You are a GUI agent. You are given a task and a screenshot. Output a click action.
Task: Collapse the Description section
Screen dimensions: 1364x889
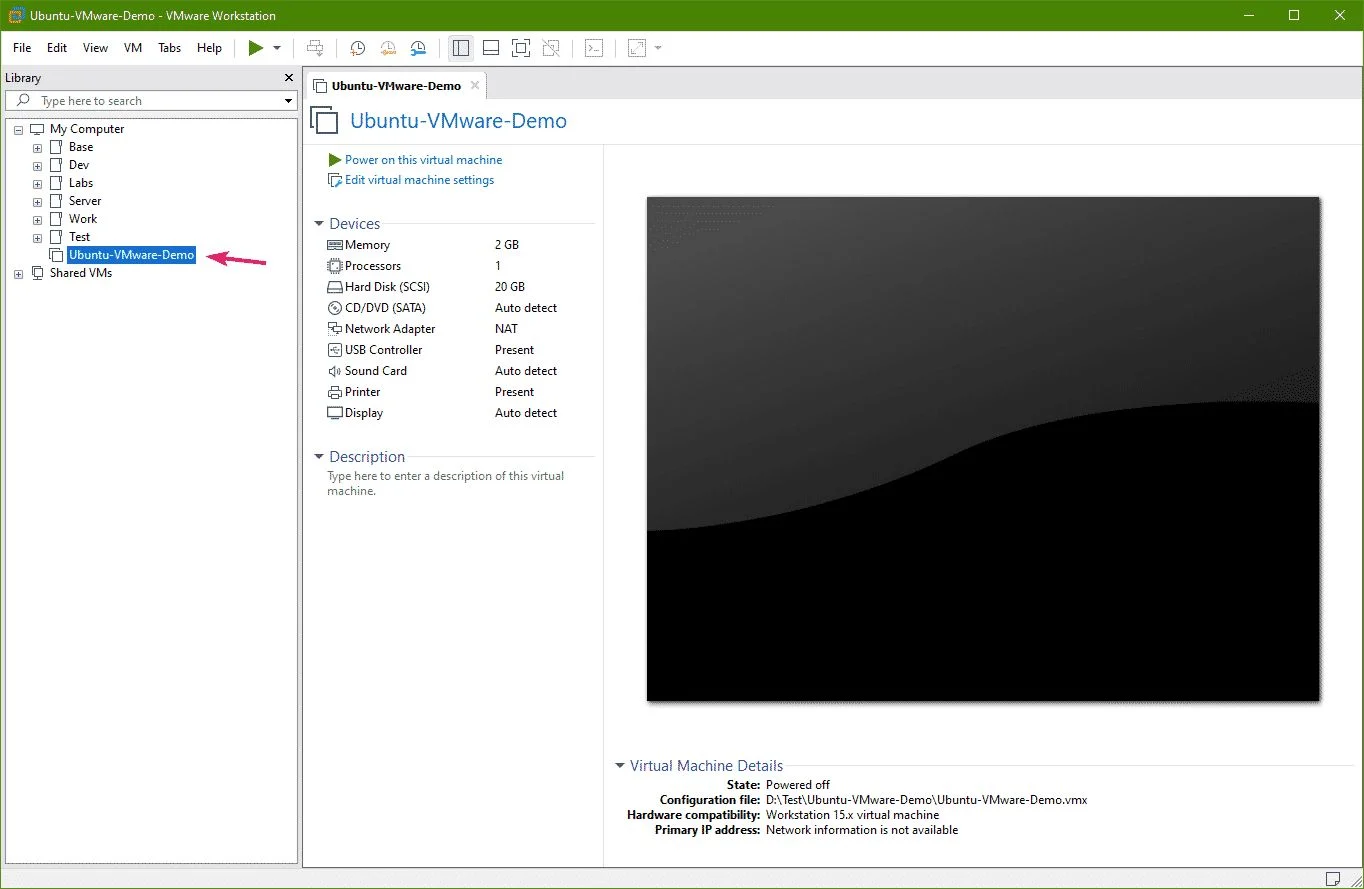[319, 457]
